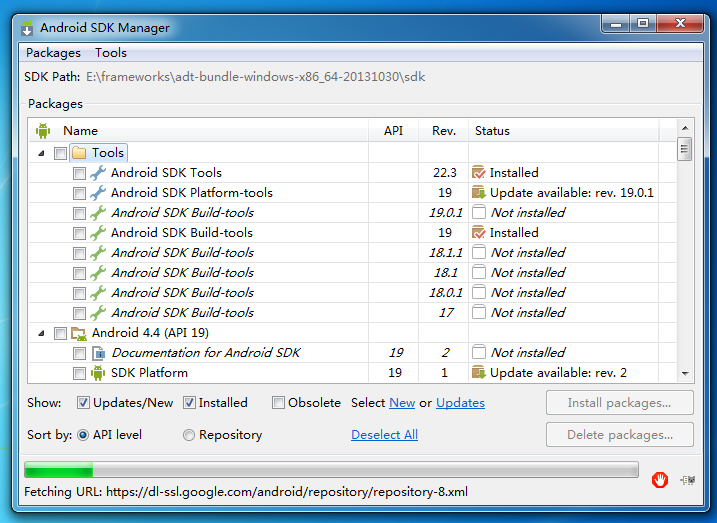This screenshot has width=717, height=523.
Task: Open the SDK Manager log window icon
Action: [688, 480]
